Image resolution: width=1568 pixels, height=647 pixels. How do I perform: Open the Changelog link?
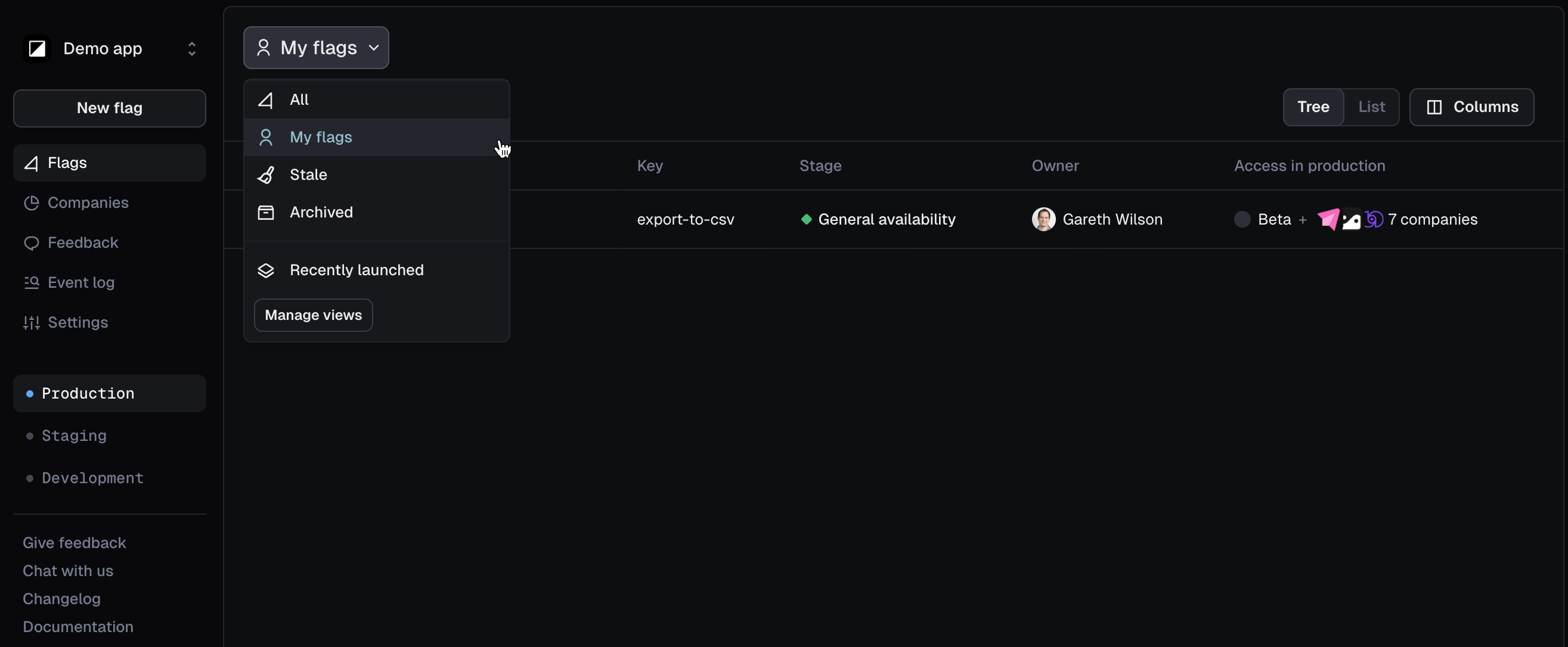pyautogui.click(x=61, y=599)
